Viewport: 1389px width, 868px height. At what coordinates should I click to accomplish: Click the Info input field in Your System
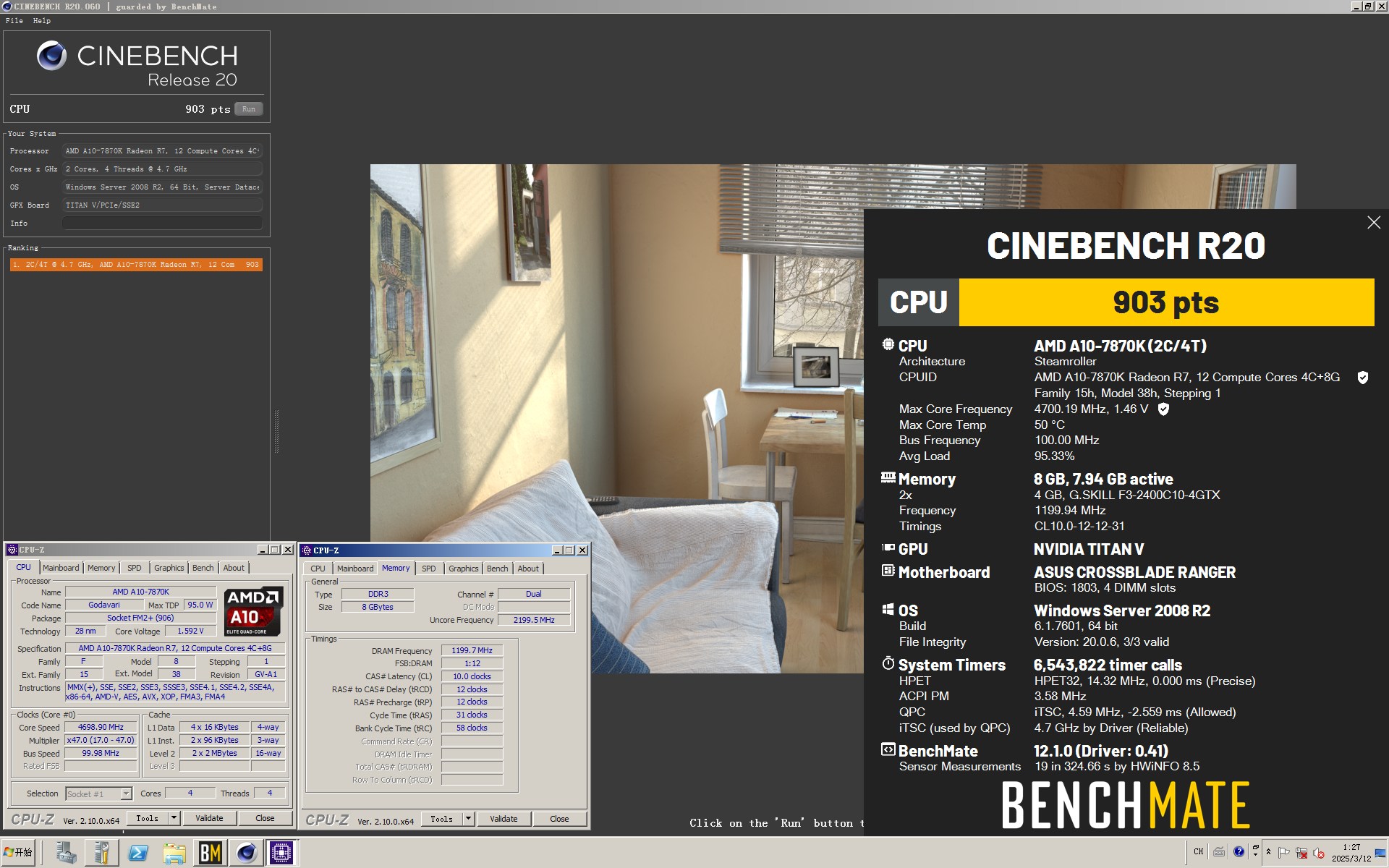coord(162,223)
